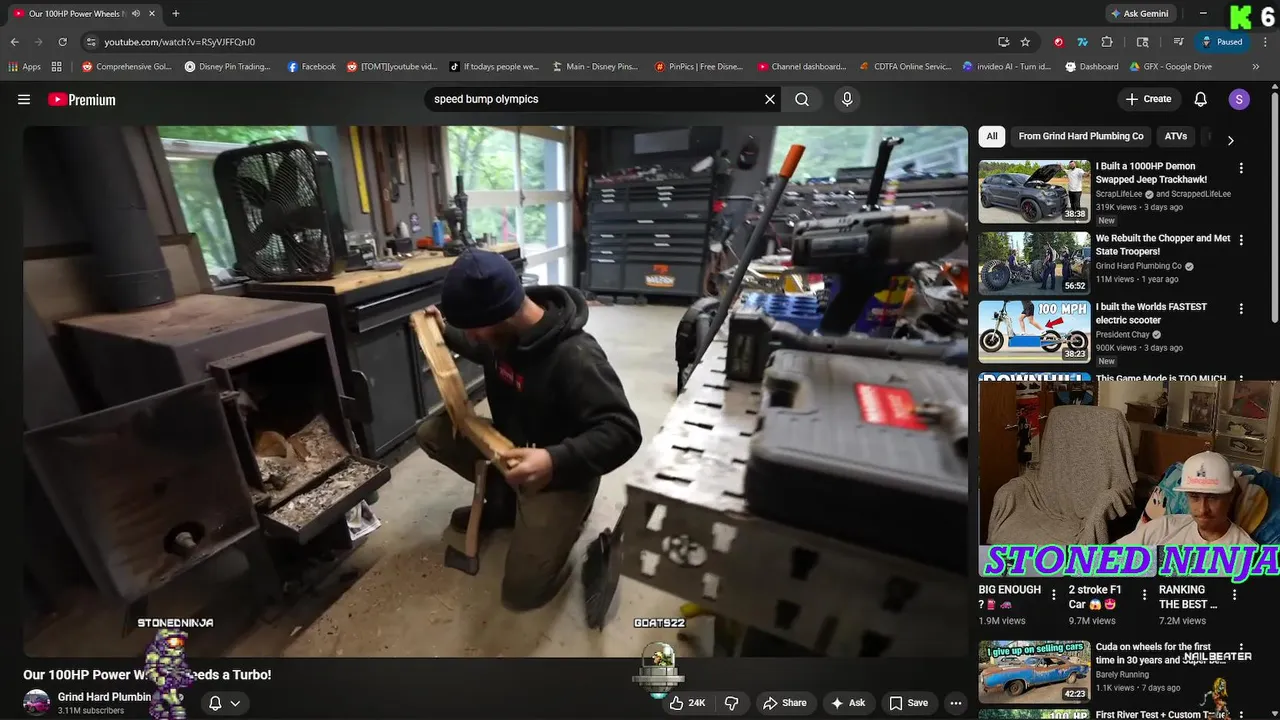
Task: Like the video with 24K thumbs up
Action: tap(687, 703)
